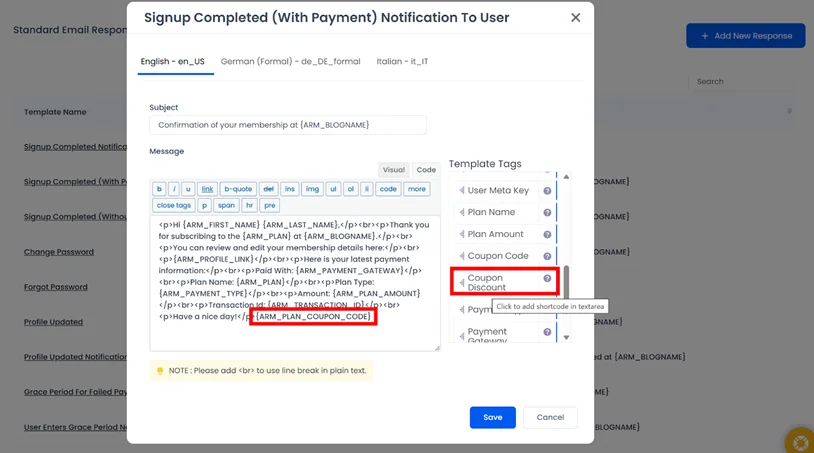
Task: Open Forgot Password template link
Action: click(x=56, y=287)
